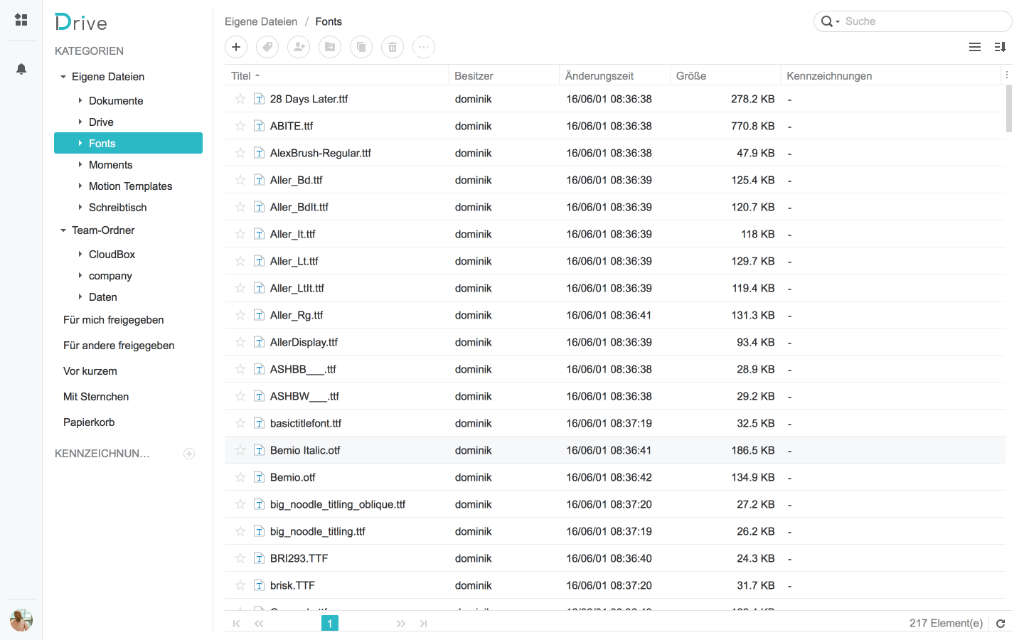The height and width of the screenshot is (640, 1024).
Task: Go to Eigene Dateien breadcrumb
Action: click(261, 22)
